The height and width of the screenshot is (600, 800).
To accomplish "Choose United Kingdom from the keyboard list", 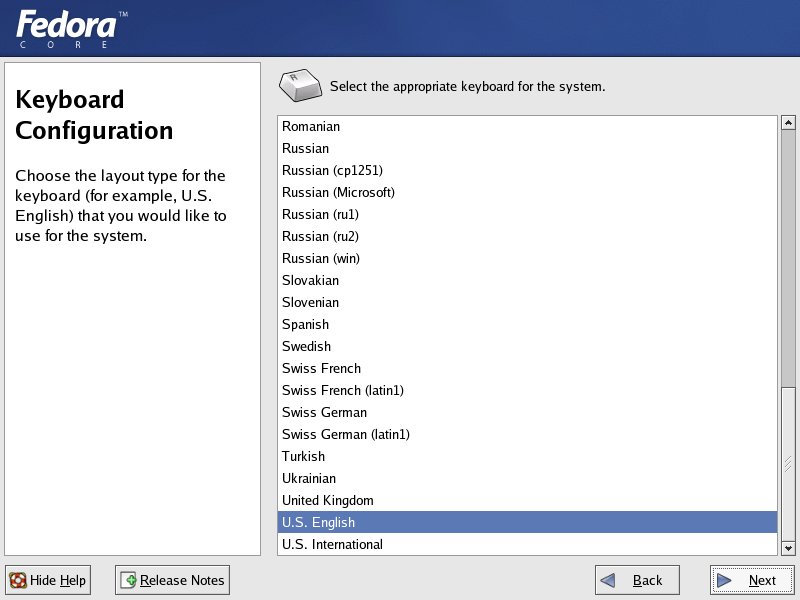I will [328, 500].
